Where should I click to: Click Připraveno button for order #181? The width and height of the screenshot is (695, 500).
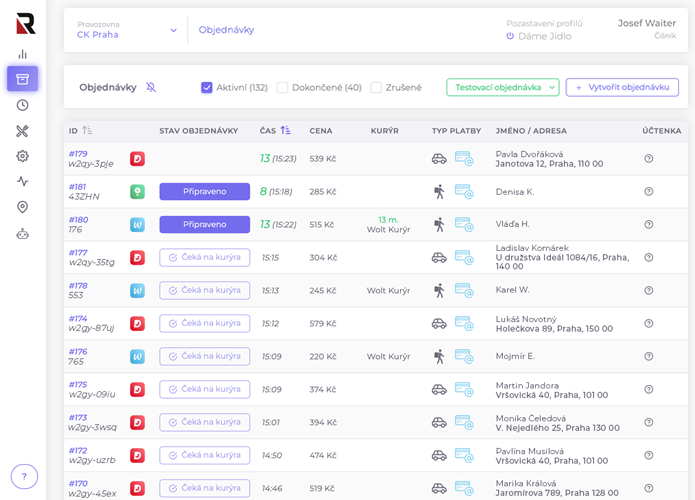[x=204, y=191]
